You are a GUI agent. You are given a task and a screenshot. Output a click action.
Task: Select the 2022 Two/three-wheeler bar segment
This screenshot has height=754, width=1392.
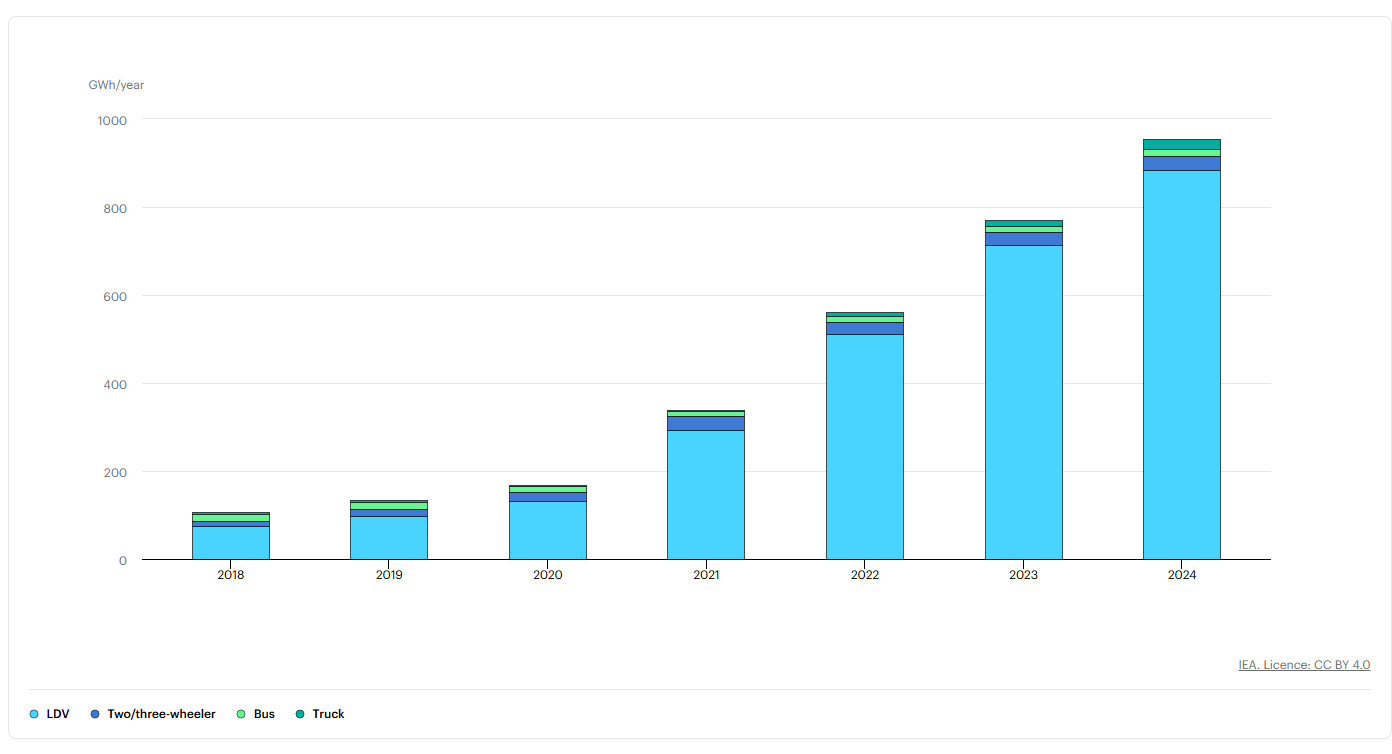[865, 329]
